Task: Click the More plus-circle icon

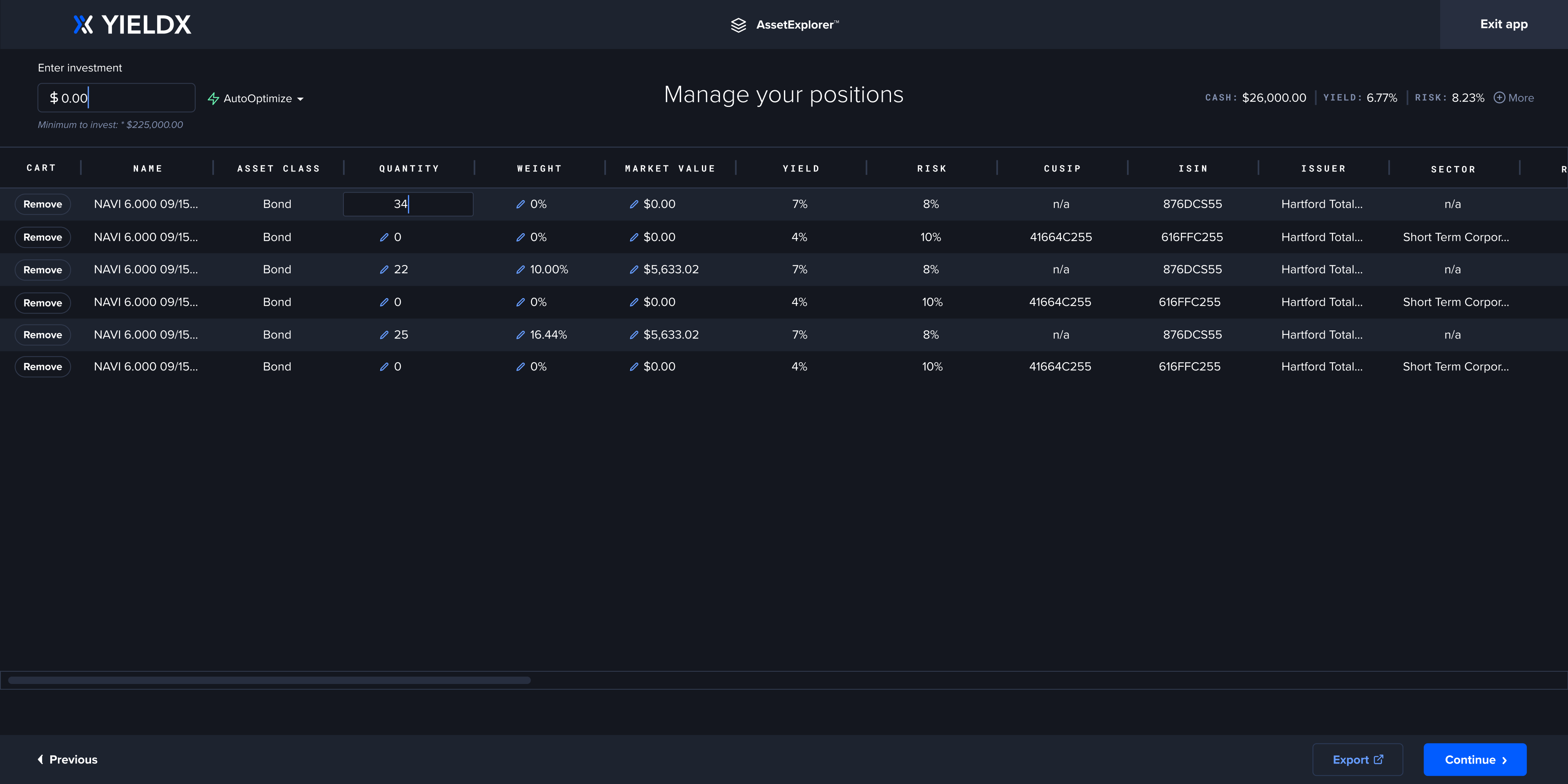Action: click(x=1499, y=98)
